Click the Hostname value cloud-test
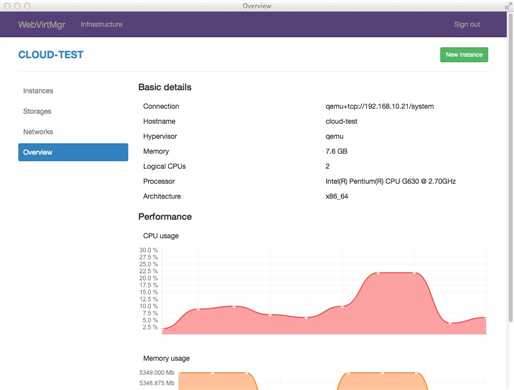 coord(341,121)
